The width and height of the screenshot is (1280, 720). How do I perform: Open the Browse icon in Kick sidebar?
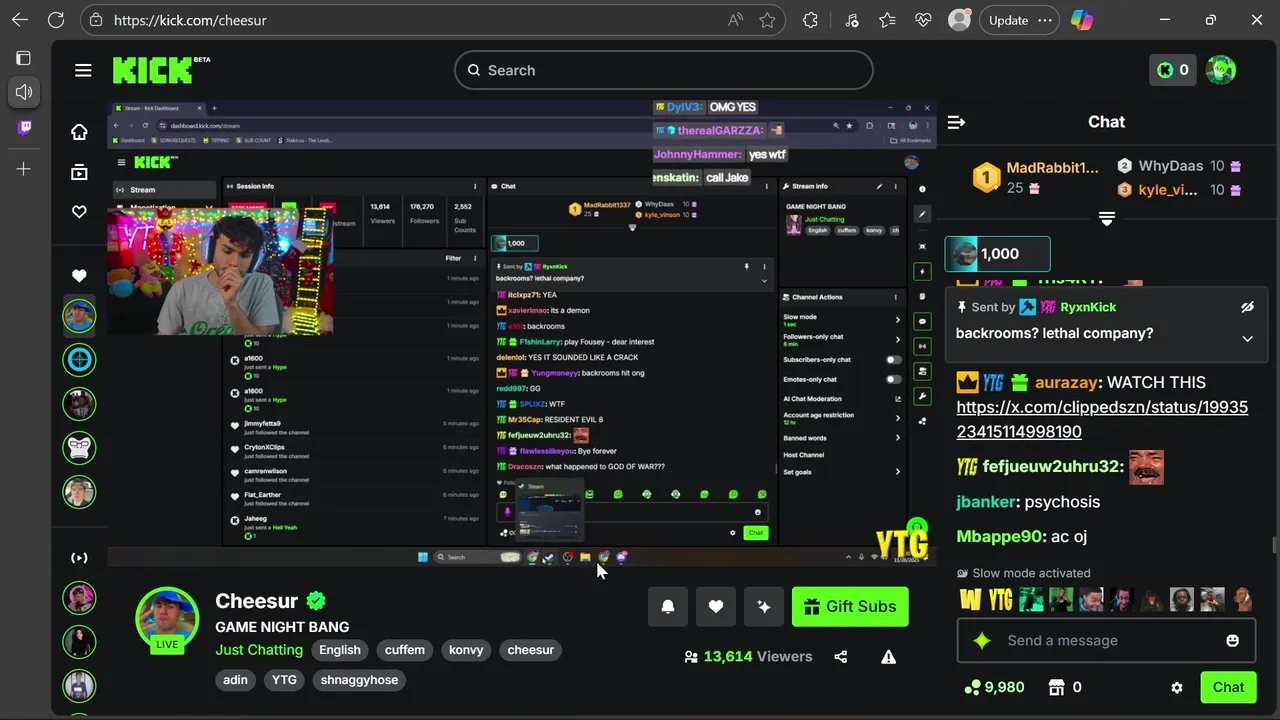(x=79, y=172)
